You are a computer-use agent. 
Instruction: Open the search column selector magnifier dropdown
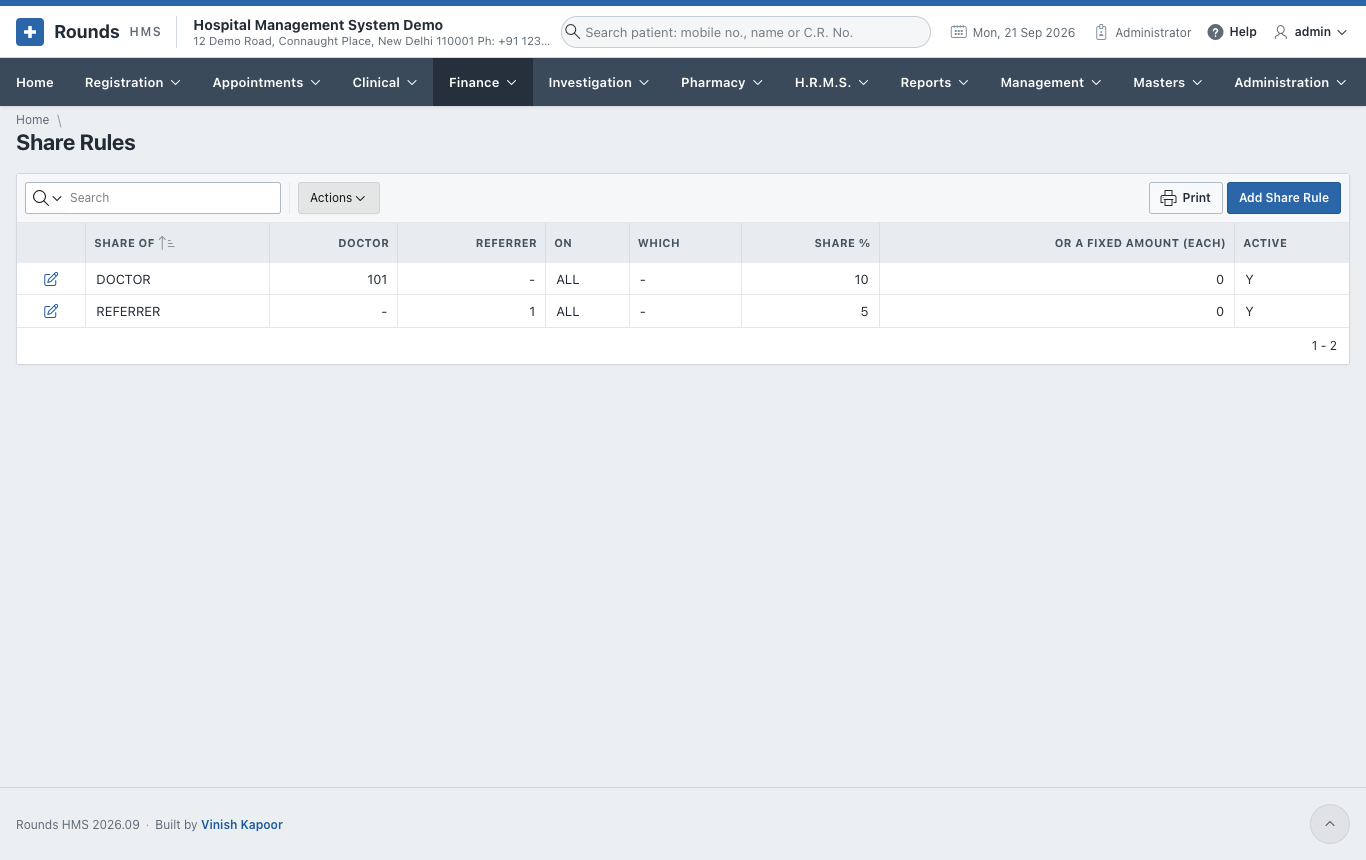click(x=47, y=198)
